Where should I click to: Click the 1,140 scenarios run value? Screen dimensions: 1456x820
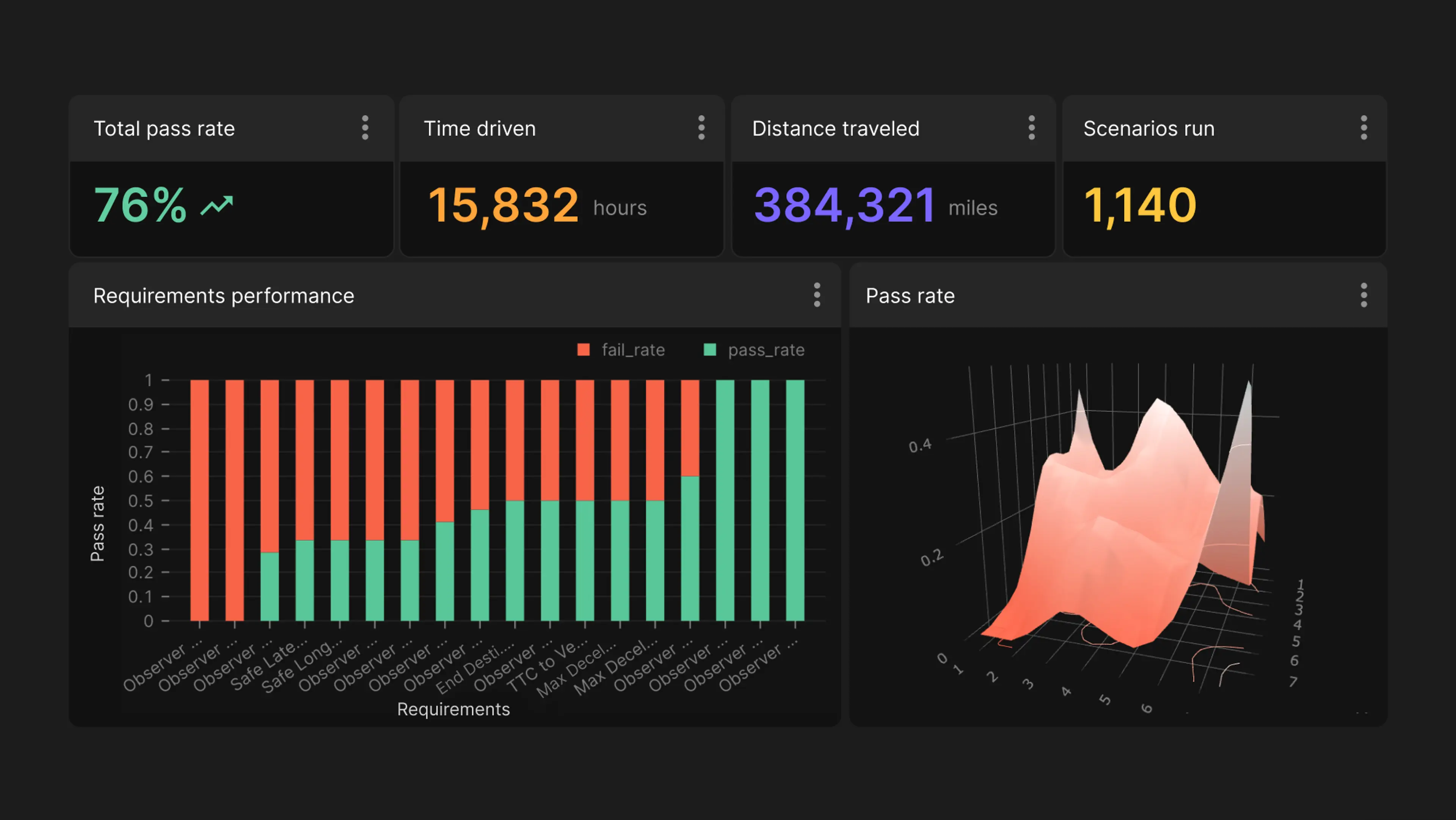click(1139, 205)
